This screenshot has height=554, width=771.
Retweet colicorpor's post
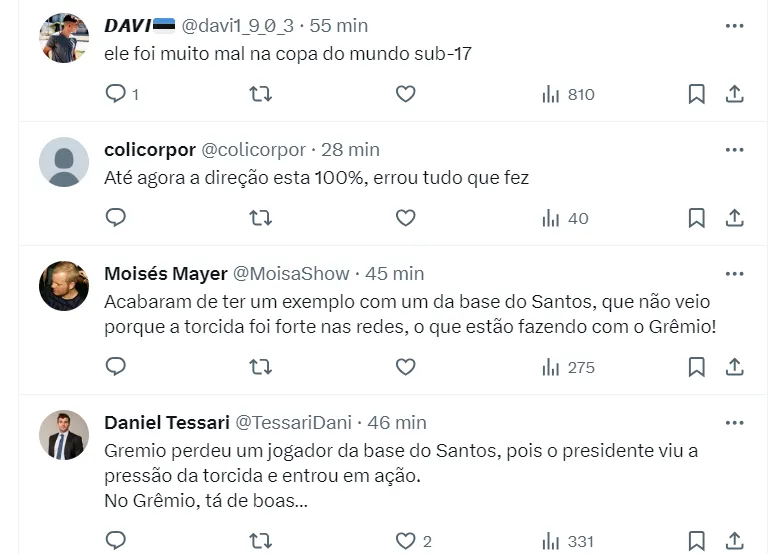click(260, 218)
